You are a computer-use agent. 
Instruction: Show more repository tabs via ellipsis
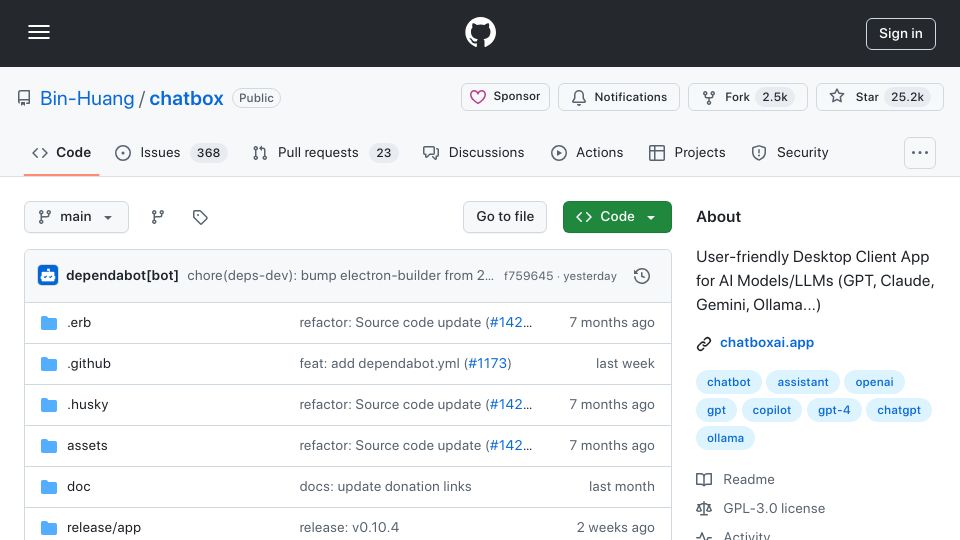[920, 153]
